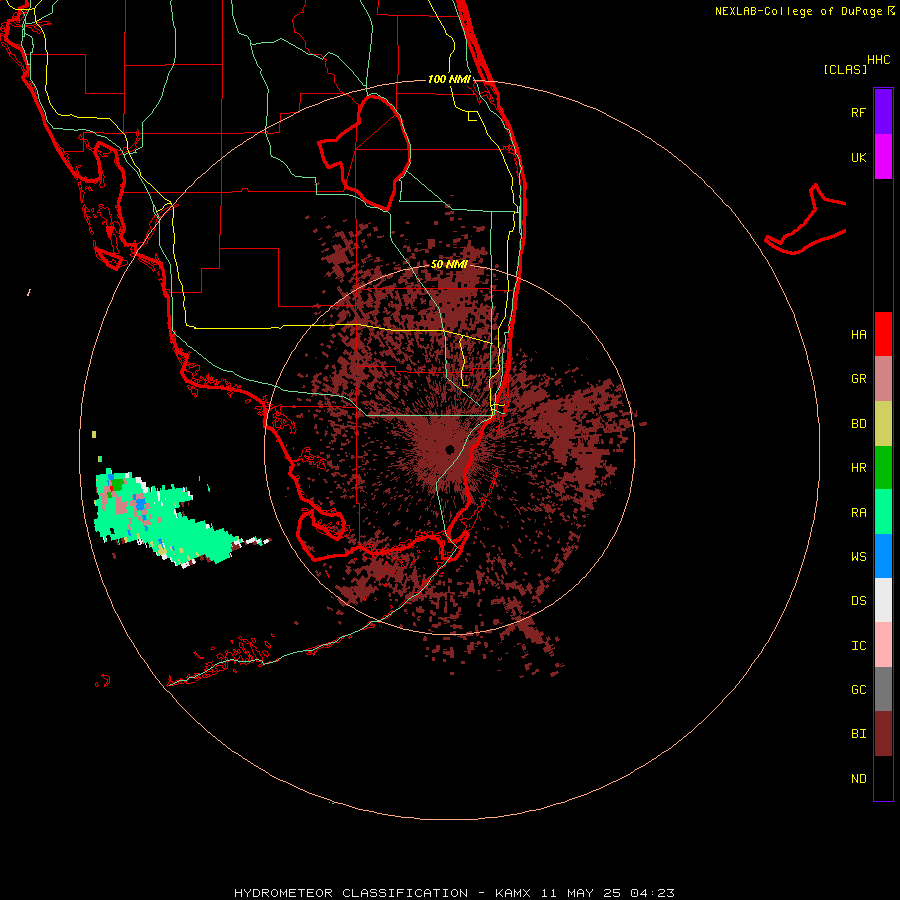Click the 100 NMI range ring label
The width and height of the screenshot is (900, 900).
click(x=449, y=79)
